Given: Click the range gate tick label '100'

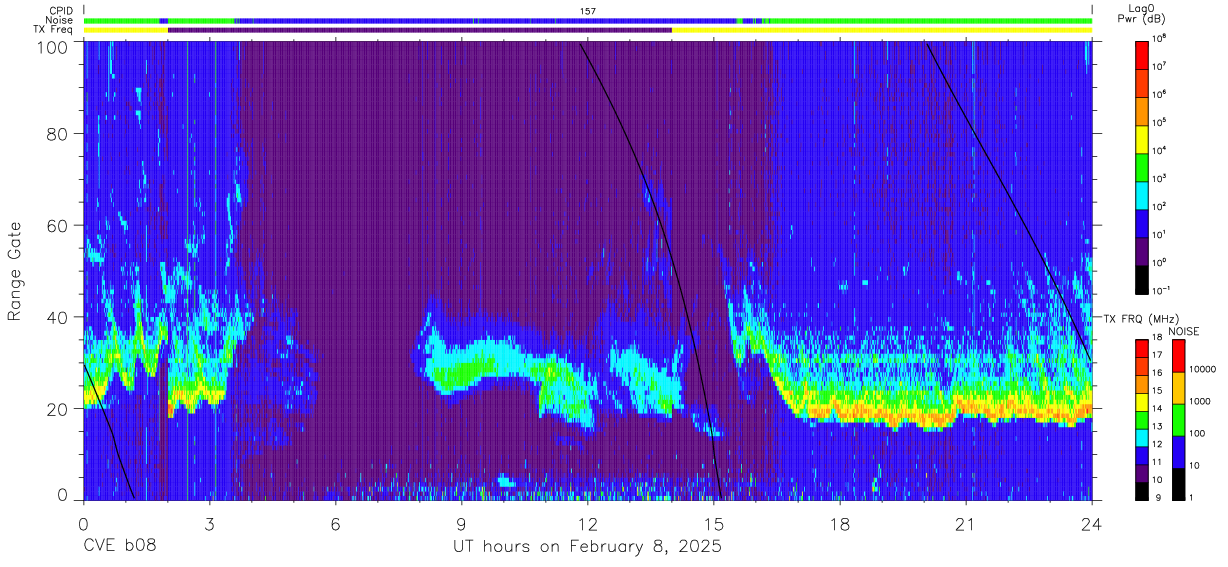Looking at the screenshot, I should (x=52, y=46).
